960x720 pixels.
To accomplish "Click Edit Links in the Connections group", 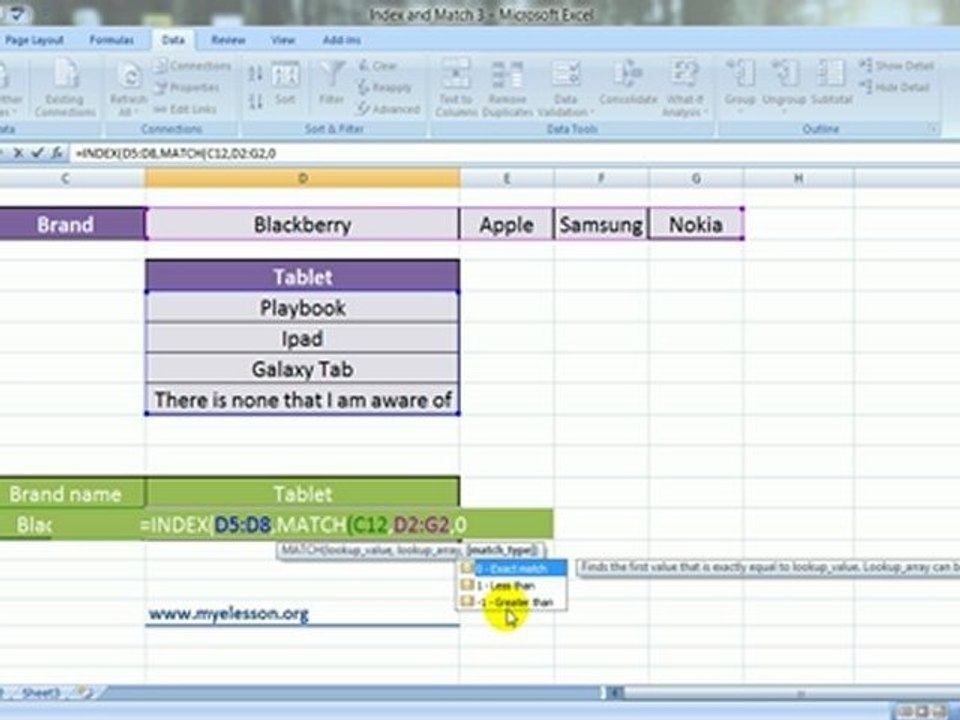I will pyautogui.click(x=185, y=109).
